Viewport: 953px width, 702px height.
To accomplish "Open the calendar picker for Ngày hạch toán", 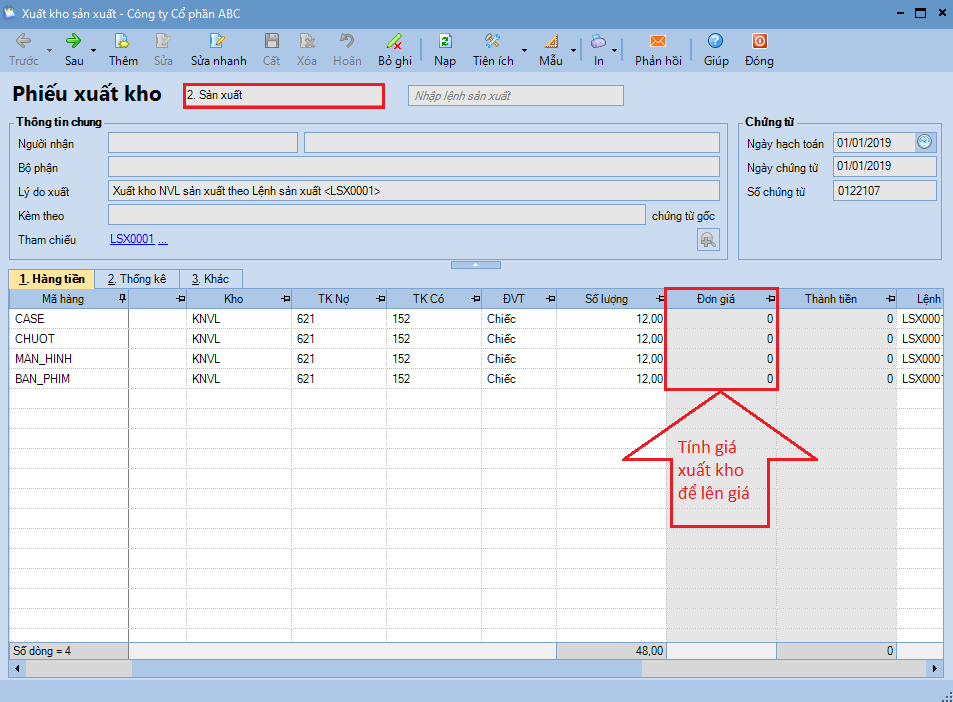I will point(925,143).
